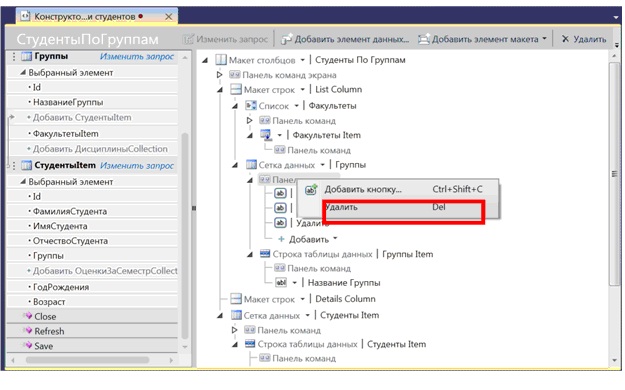The height and width of the screenshot is (390, 625).
Task: Click the Save method icon in left panel
Action: [x=28, y=345]
